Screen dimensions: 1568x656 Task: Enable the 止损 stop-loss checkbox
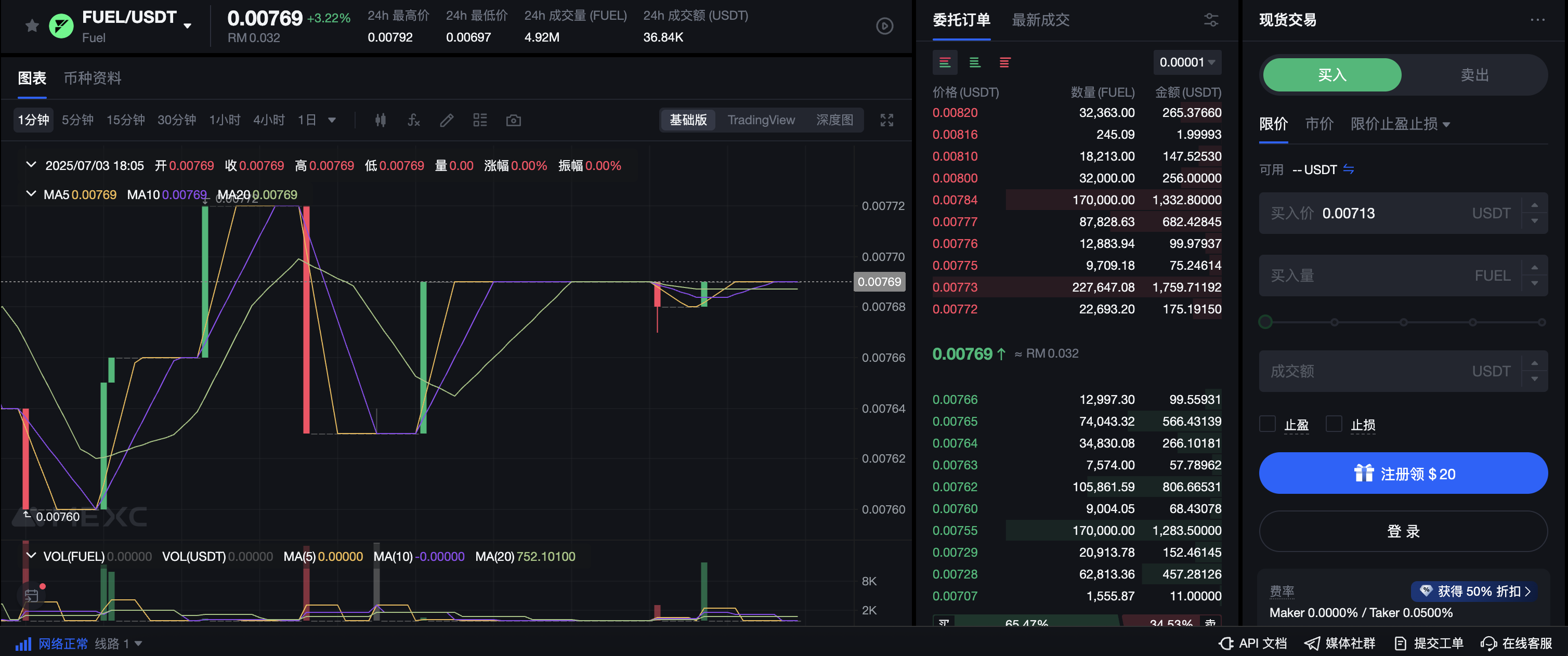click(x=1334, y=424)
